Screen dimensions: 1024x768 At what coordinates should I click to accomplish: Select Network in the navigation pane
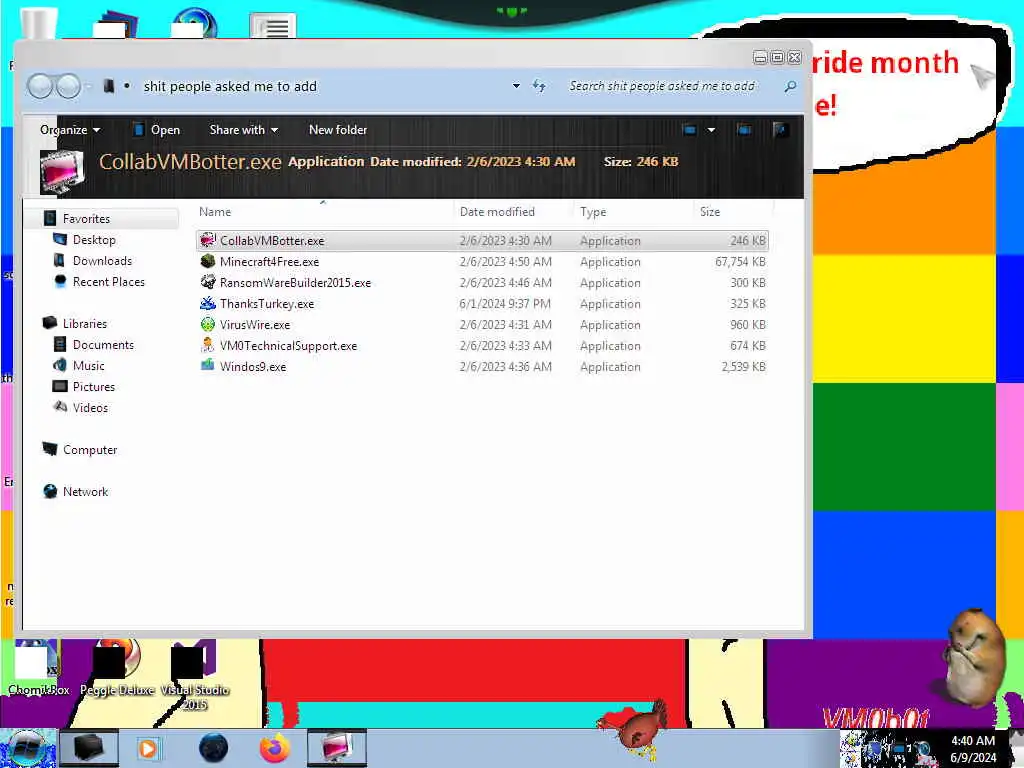[85, 491]
